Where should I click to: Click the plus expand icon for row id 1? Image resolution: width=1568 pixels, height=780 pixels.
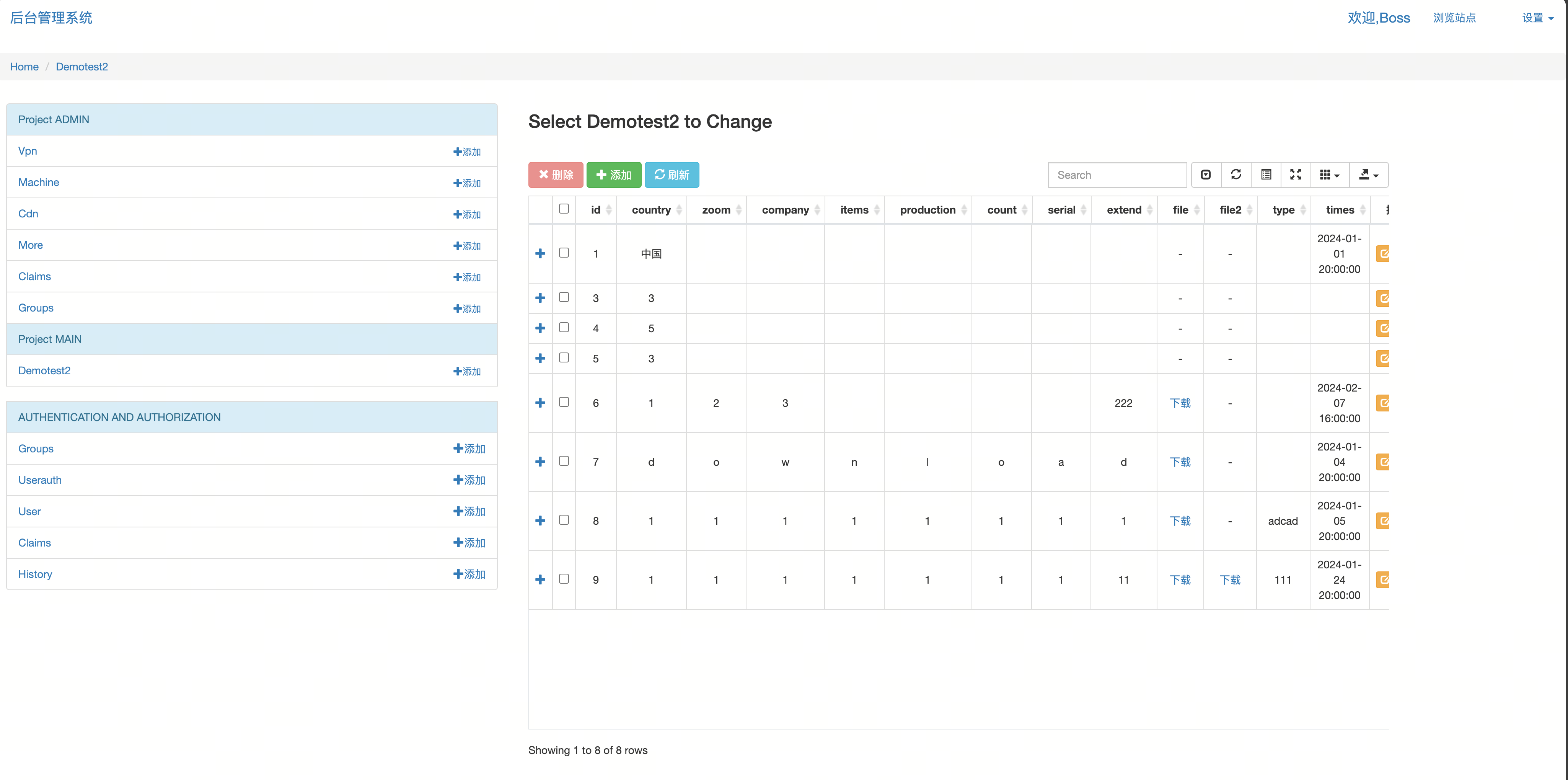click(540, 253)
